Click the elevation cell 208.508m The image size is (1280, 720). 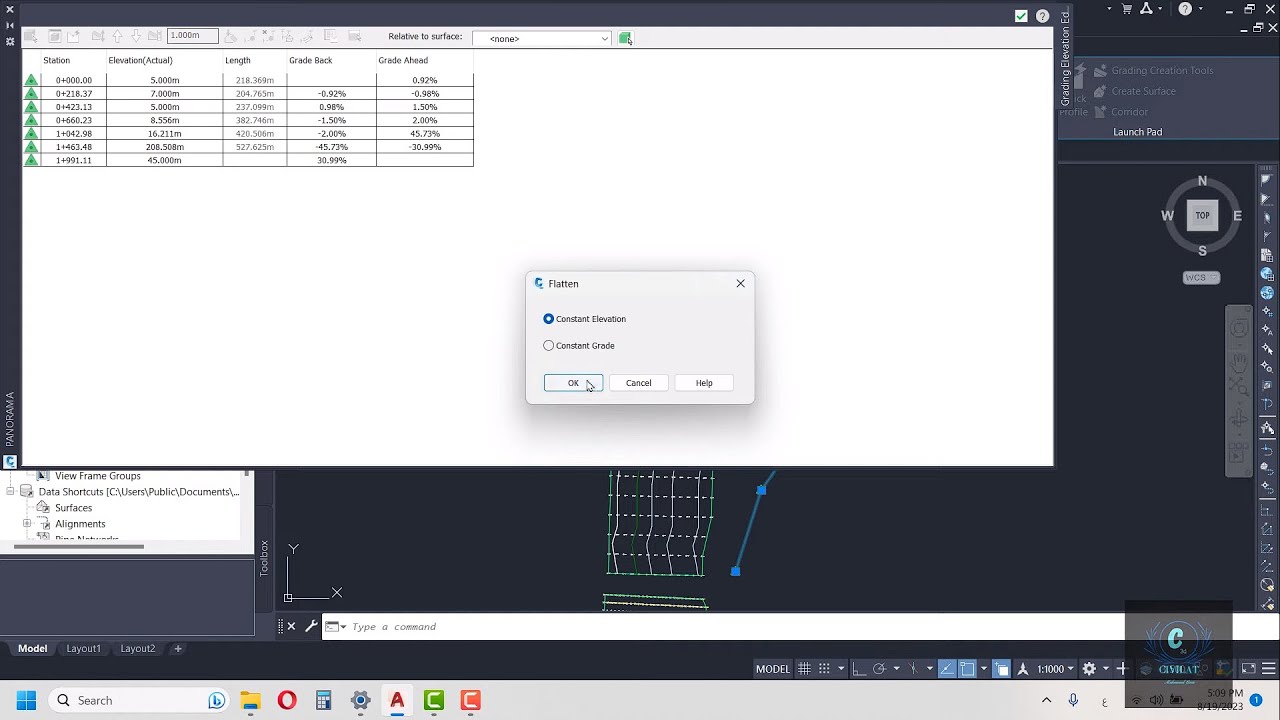click(x=165, y=147)
